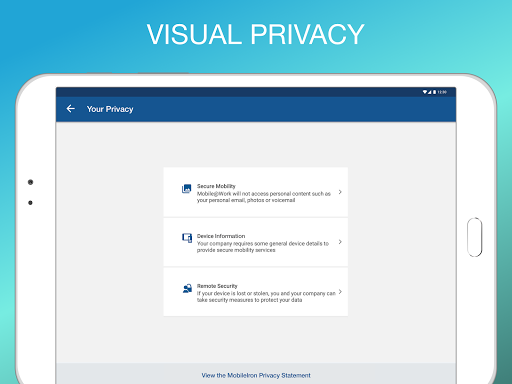Select the Secure Mobility heading
512x384 pixels.
coord(216,186)
